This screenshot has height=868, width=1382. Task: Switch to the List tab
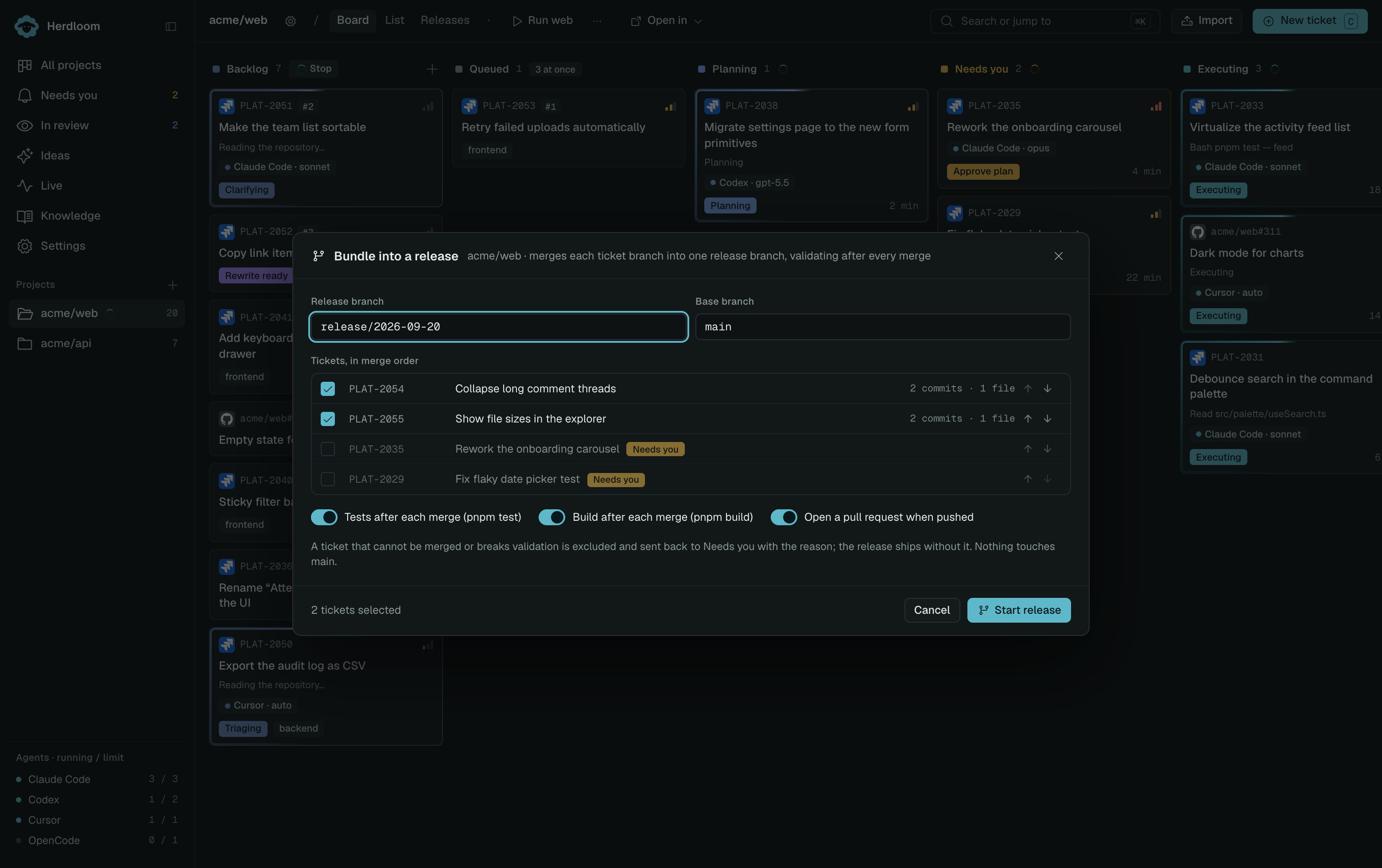(394, 21)
